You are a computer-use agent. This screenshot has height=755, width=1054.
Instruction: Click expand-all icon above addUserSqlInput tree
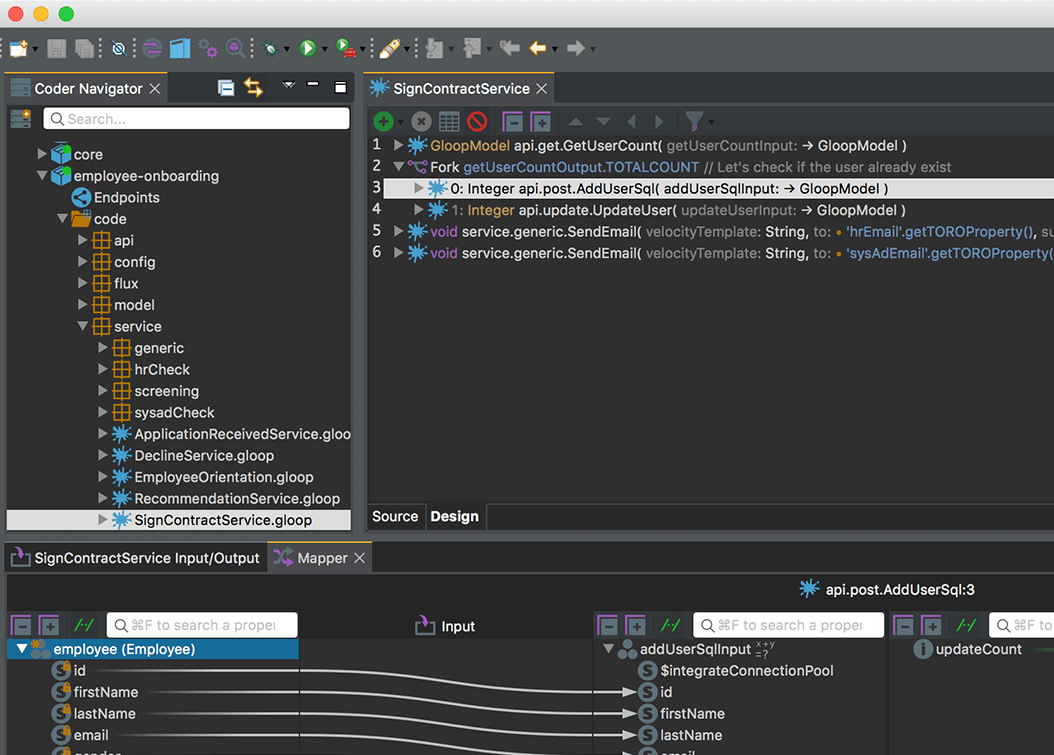pyautogui.click(x=636, y=626)
